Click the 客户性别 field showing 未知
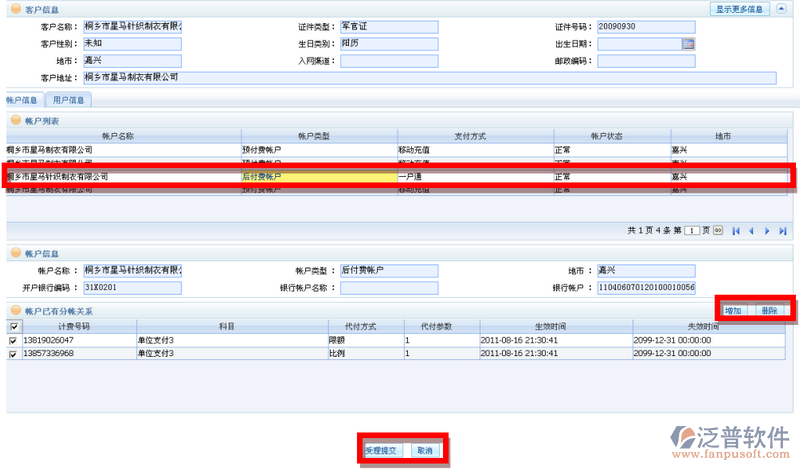The height and width of the screenshot is (470, 800). 133,44
